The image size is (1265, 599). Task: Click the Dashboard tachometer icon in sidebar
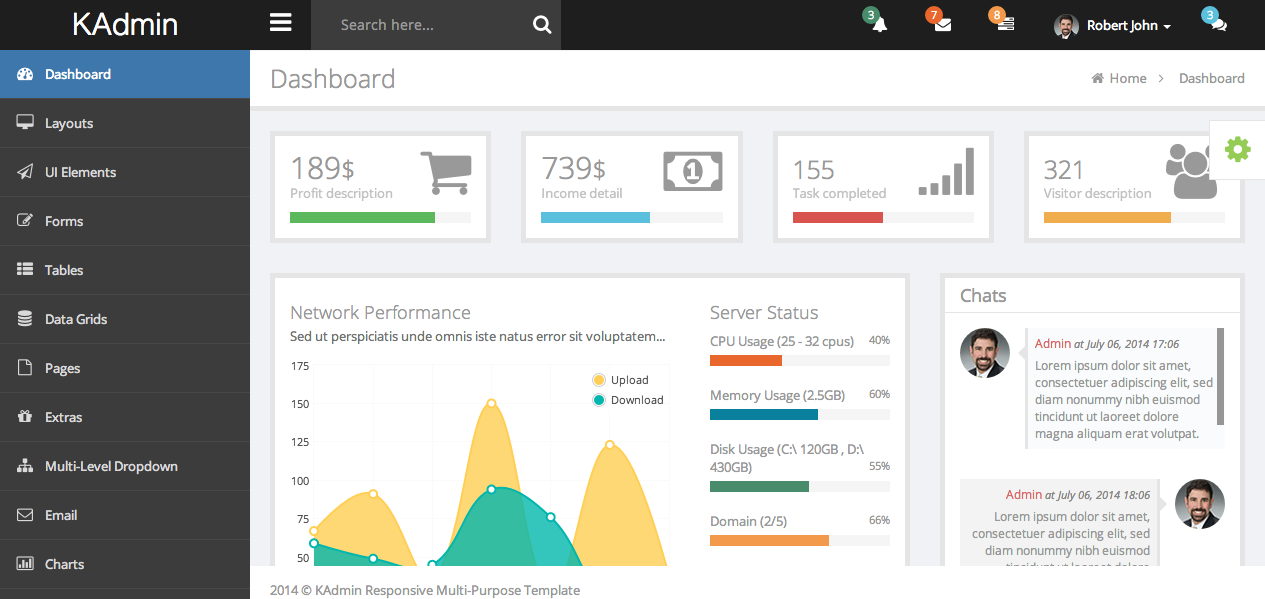click(x=25, y=74)
